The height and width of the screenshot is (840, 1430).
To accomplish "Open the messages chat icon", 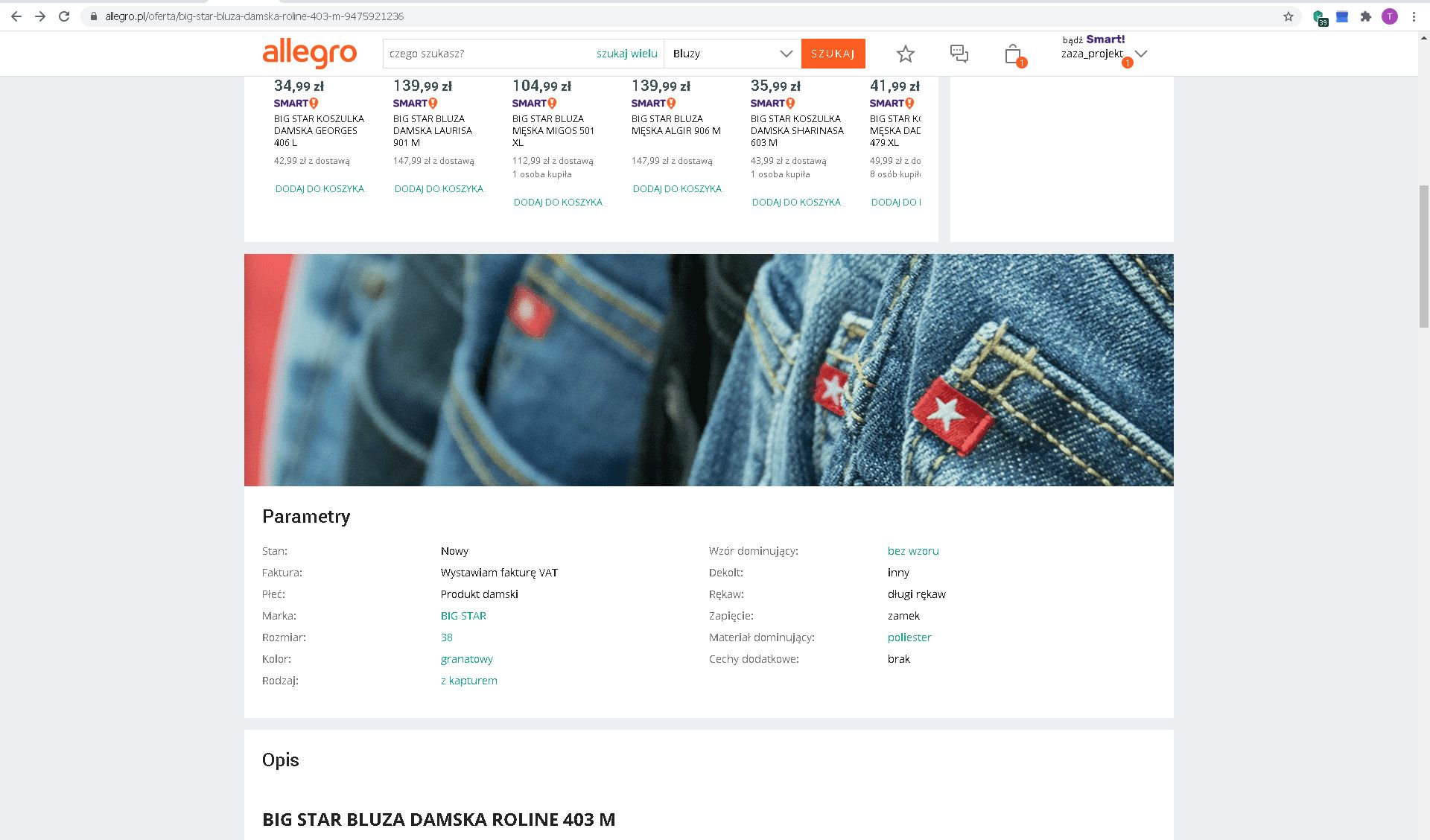I will [959, 54].
